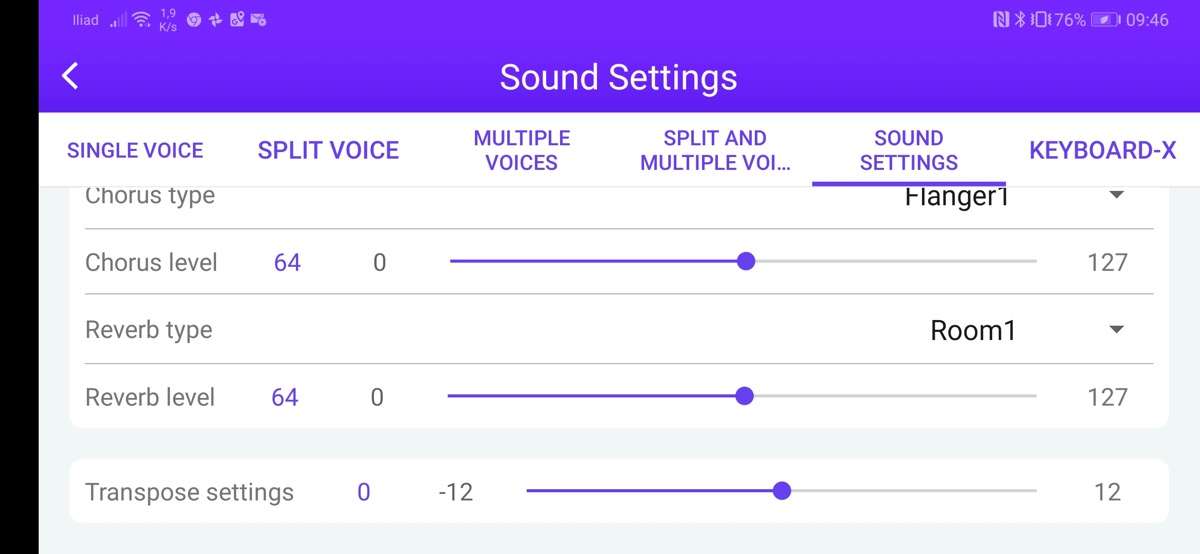Click the Reverb level slider handle
Screen dimensions: 1200x554
[x=744, y=397]
